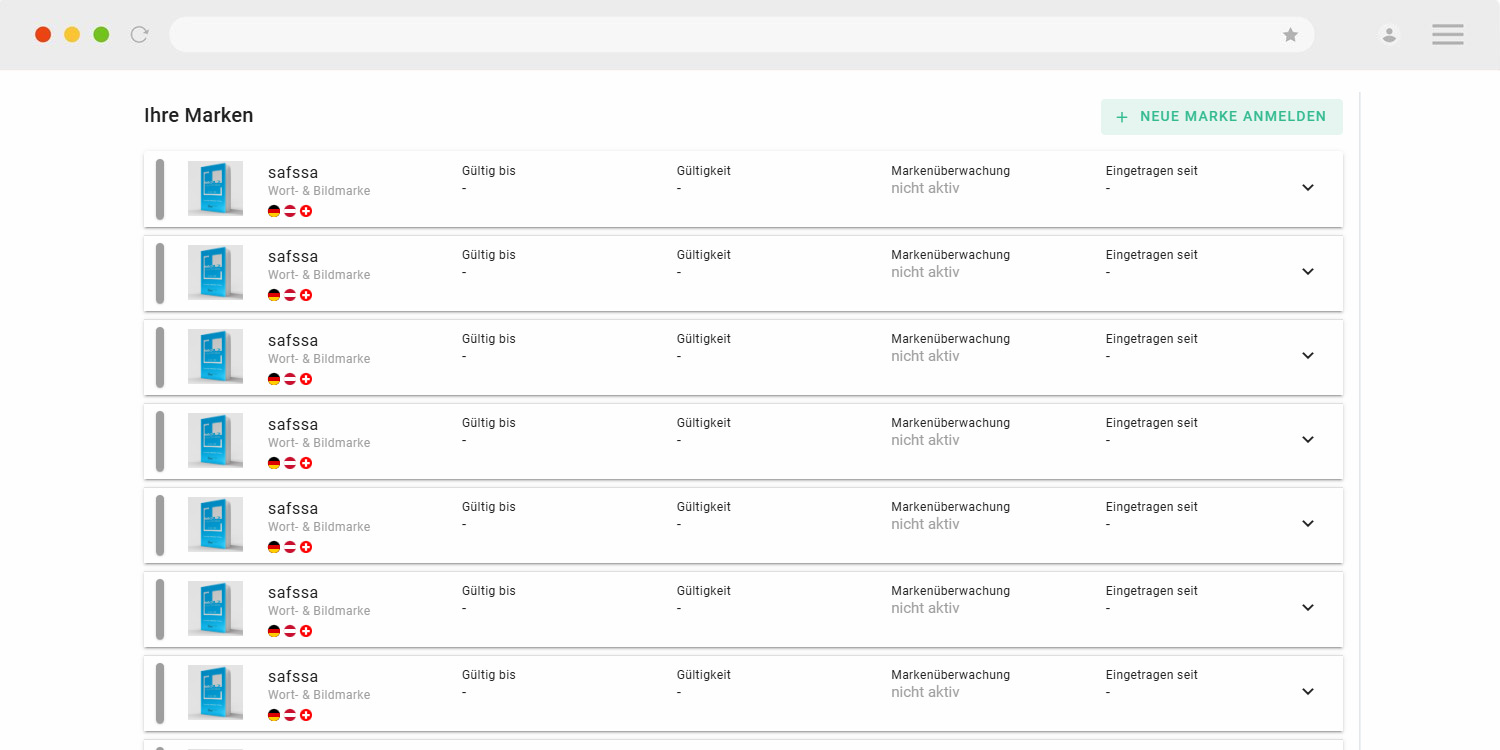This screenshot has height=750, width=1500.
Task: Open the hamburger menu
Action: pos(1448,35)
